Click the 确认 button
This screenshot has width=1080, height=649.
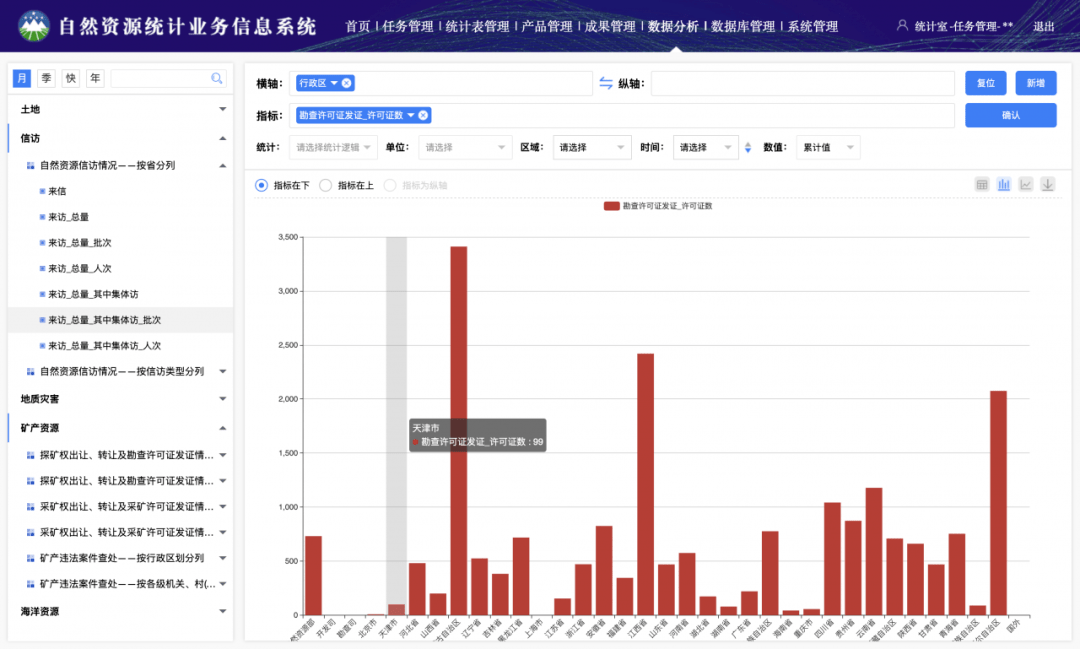pyautogui.click(x=1010, y=115)
